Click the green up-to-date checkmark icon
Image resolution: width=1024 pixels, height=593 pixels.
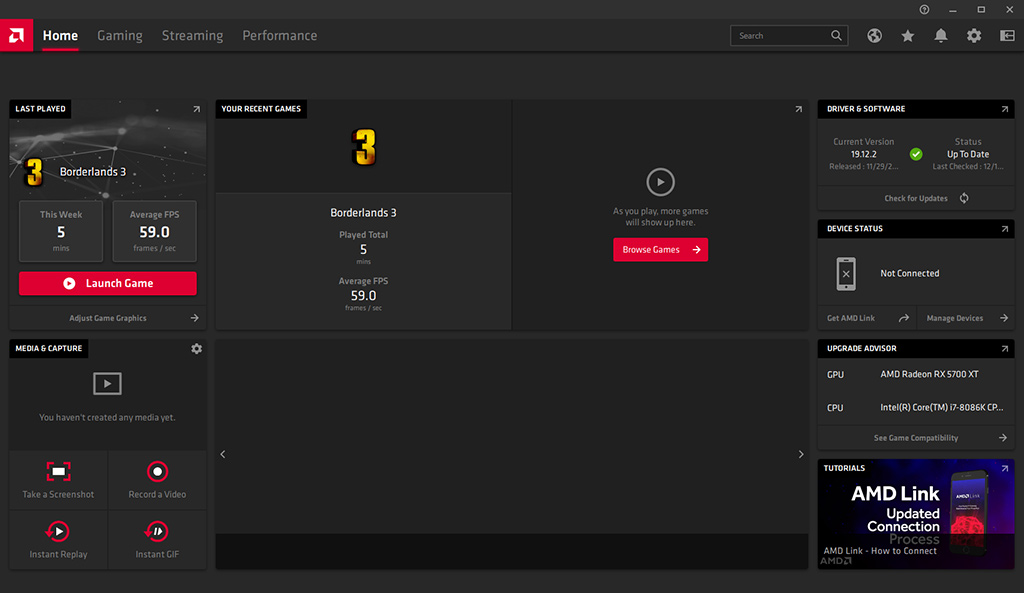pos(916,154)
